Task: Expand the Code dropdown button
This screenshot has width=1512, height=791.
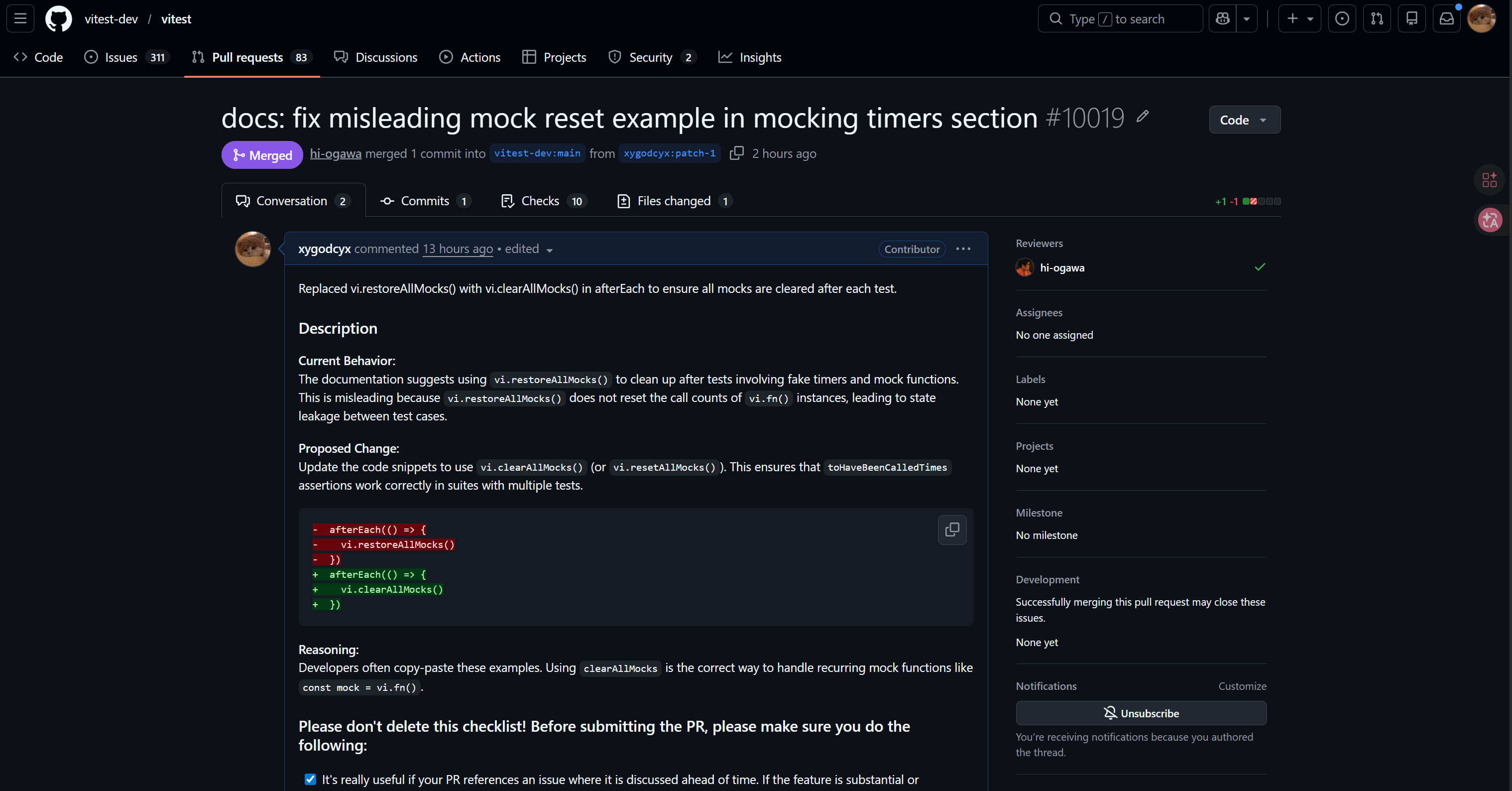Action: 1244,120
